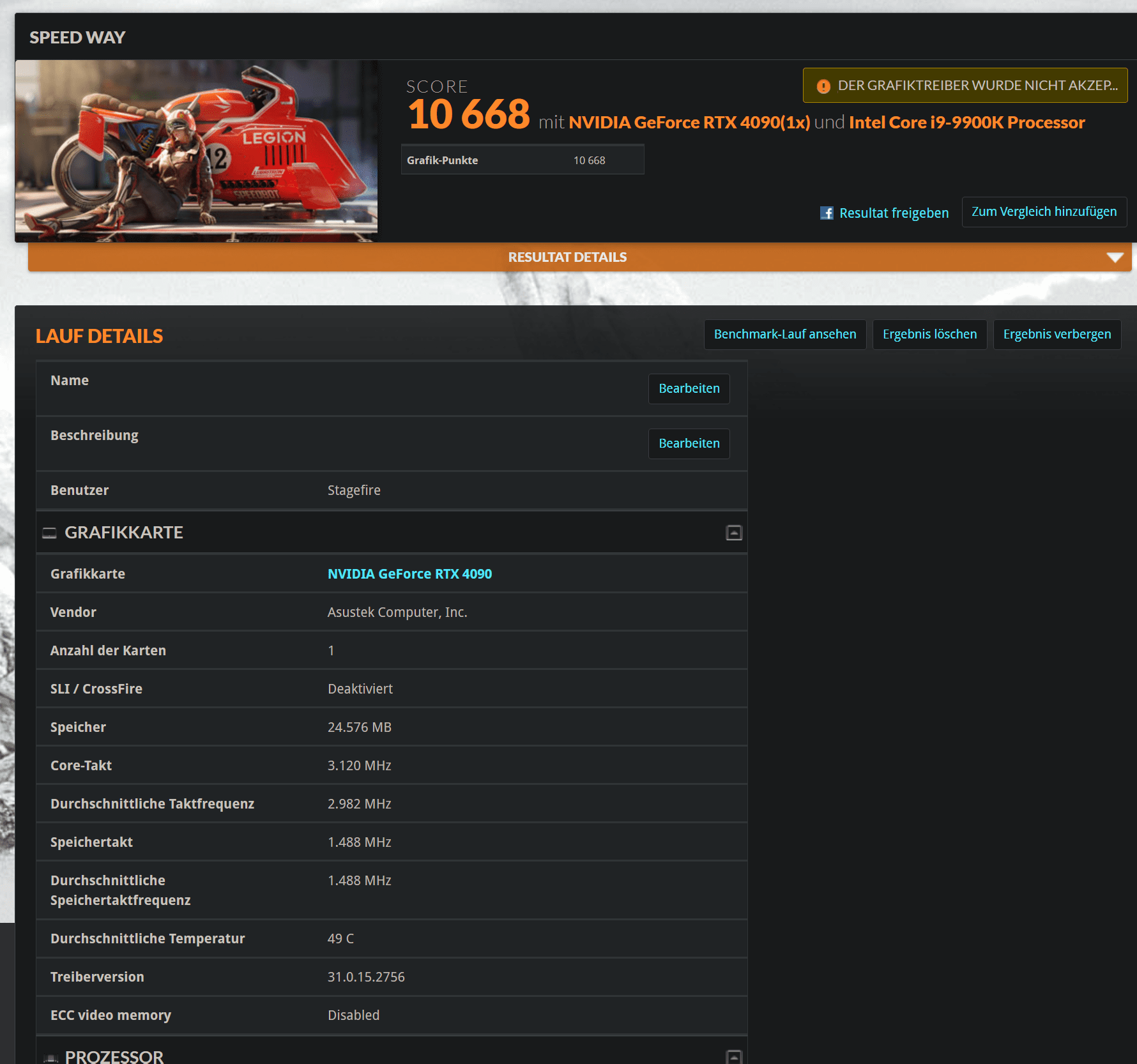
Task: Click the Speichertakt value 1.488 MHz
Action: click(x=360, y=842)
